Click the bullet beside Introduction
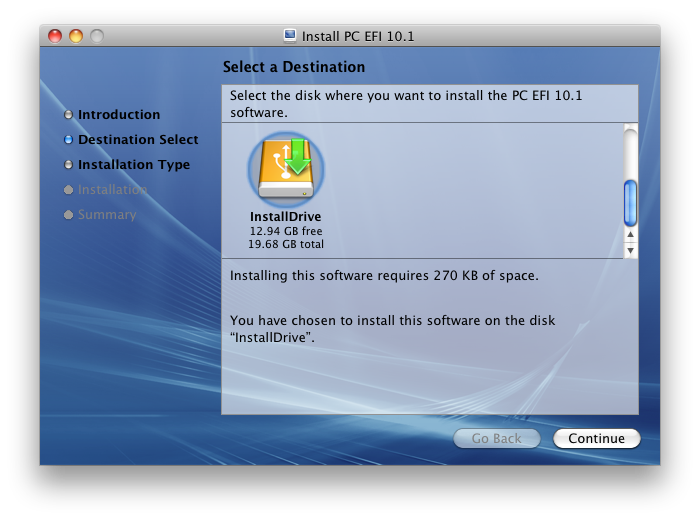 68,115
